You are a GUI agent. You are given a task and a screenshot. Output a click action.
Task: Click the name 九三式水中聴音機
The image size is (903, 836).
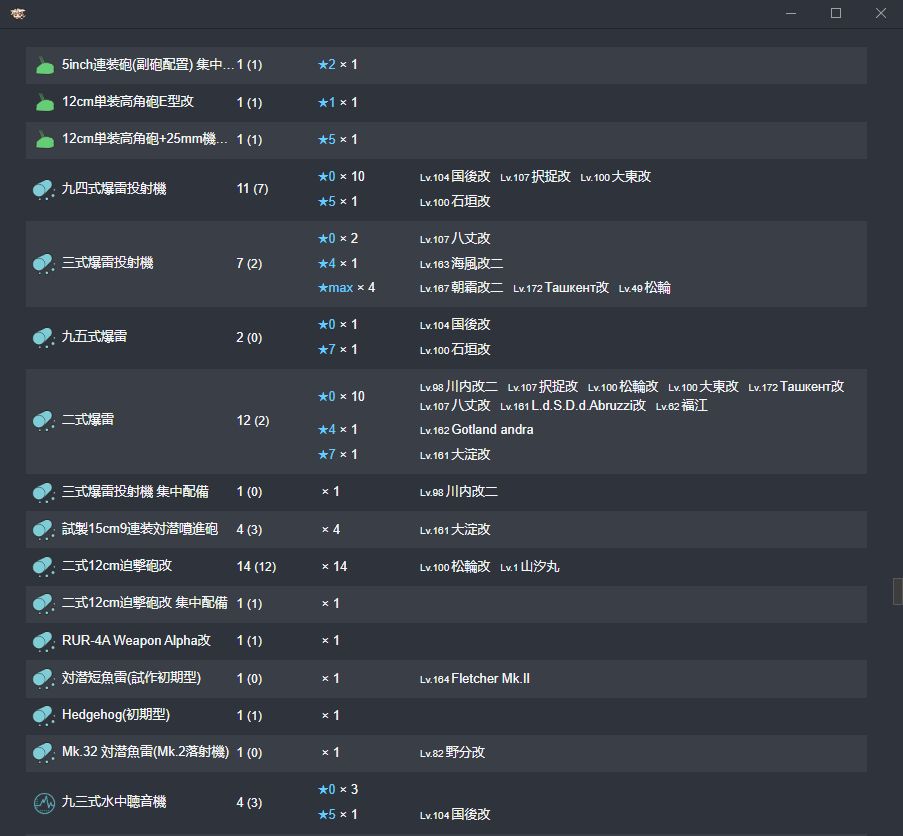coord(114,802)
